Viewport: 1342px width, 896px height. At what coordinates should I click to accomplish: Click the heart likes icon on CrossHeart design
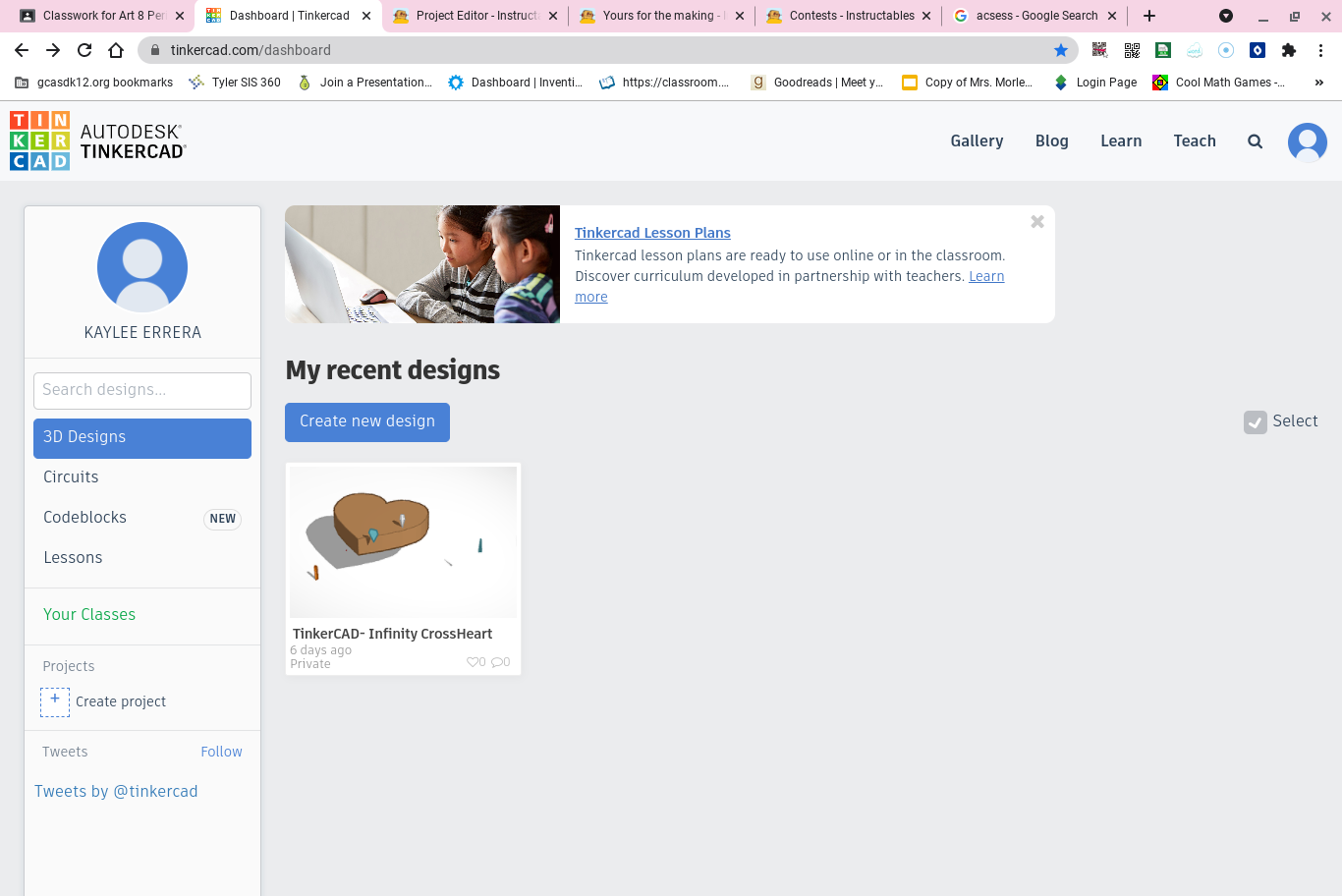coord(474,662)
